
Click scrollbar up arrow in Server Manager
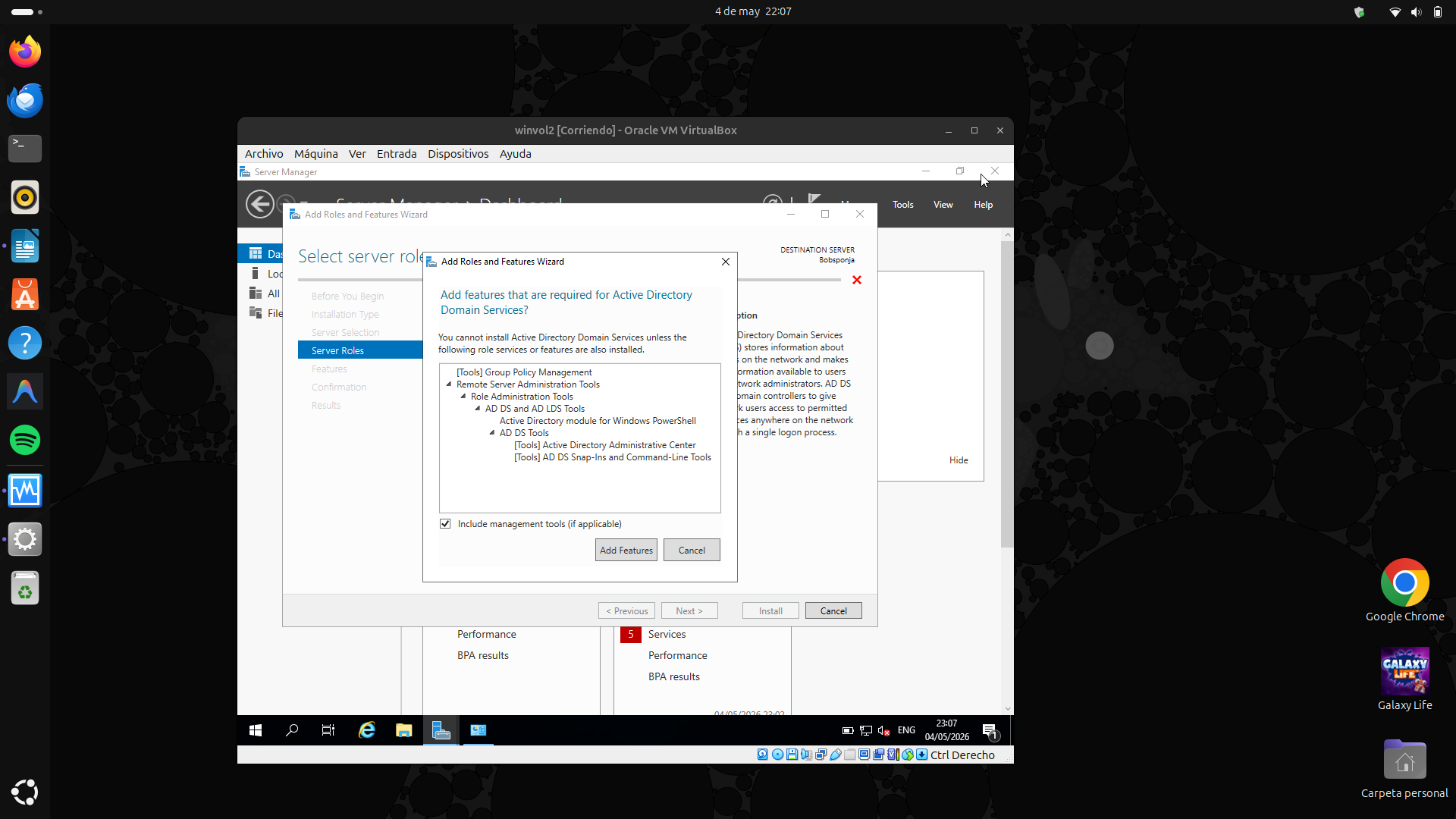click(1008, 235)
